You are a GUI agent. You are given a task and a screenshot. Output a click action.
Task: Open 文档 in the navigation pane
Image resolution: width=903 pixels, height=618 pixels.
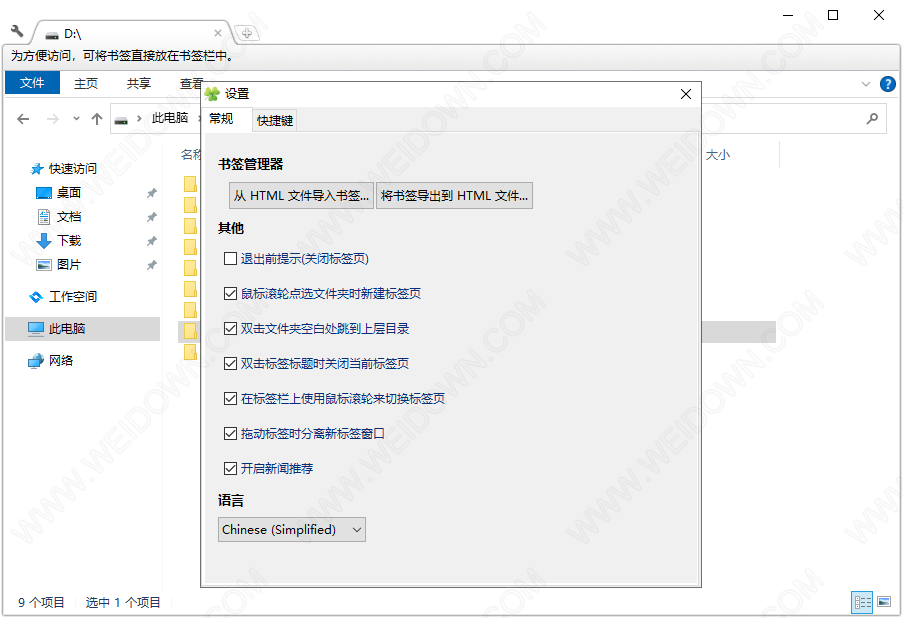coord(69,217)
